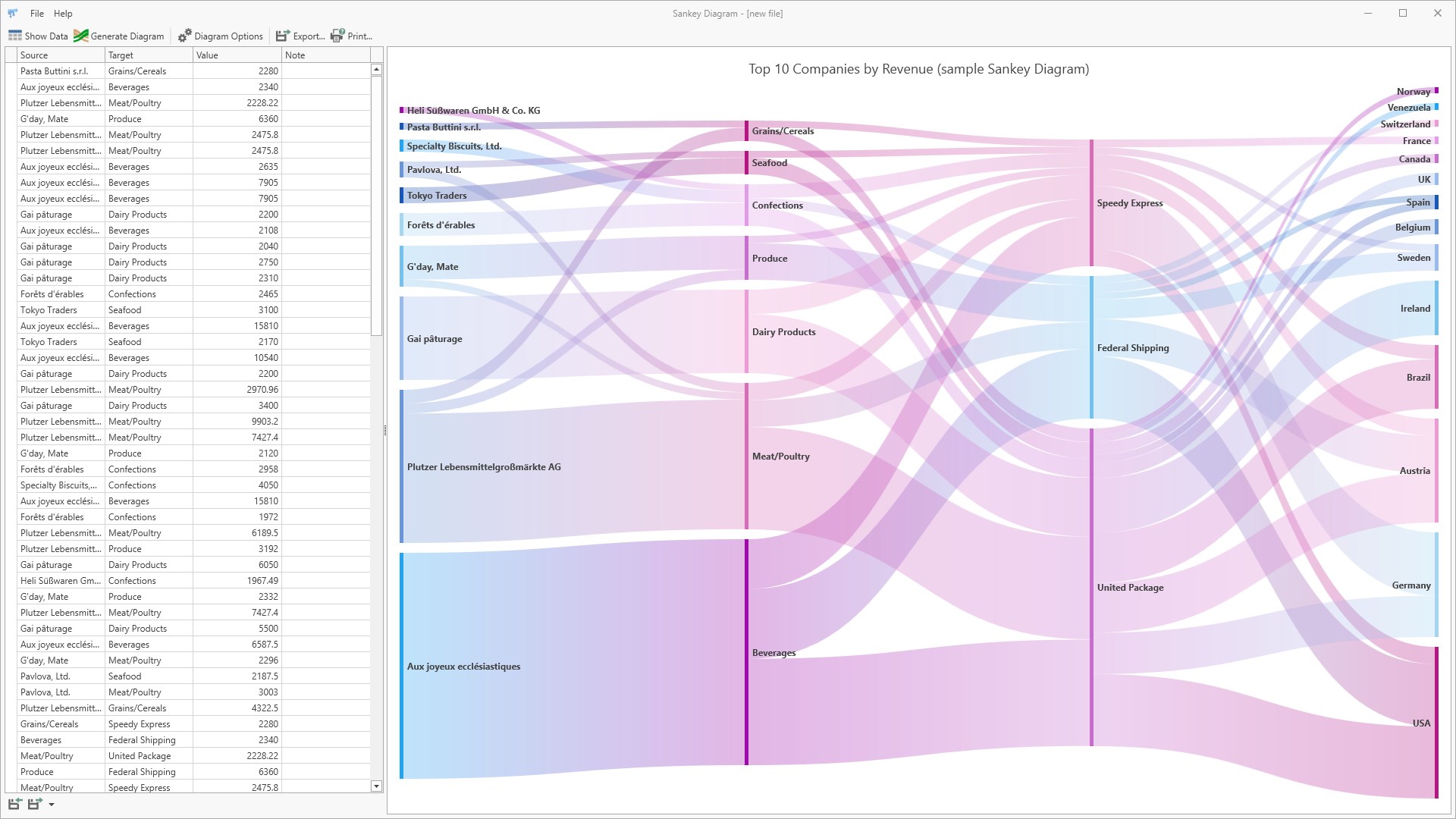Sort by the Source column header
Viewport: 1456px width, 819px height.
click(x=61, y=55)
